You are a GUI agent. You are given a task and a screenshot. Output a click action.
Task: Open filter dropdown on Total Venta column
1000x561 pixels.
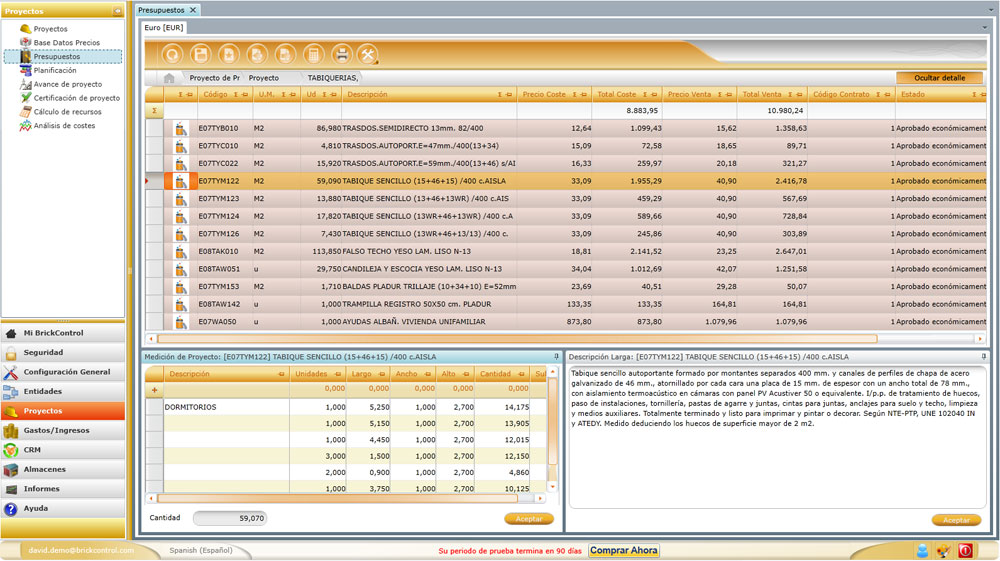[799, 94]
